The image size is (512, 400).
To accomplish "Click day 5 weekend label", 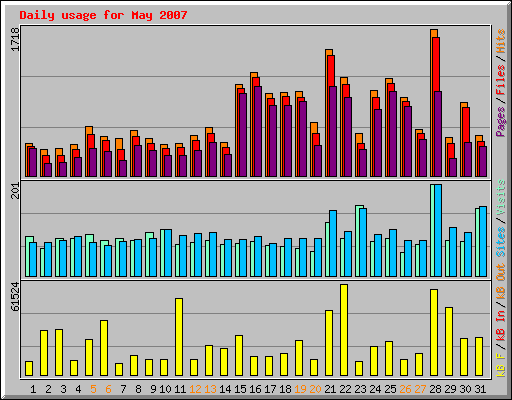I will coord(93,389).
